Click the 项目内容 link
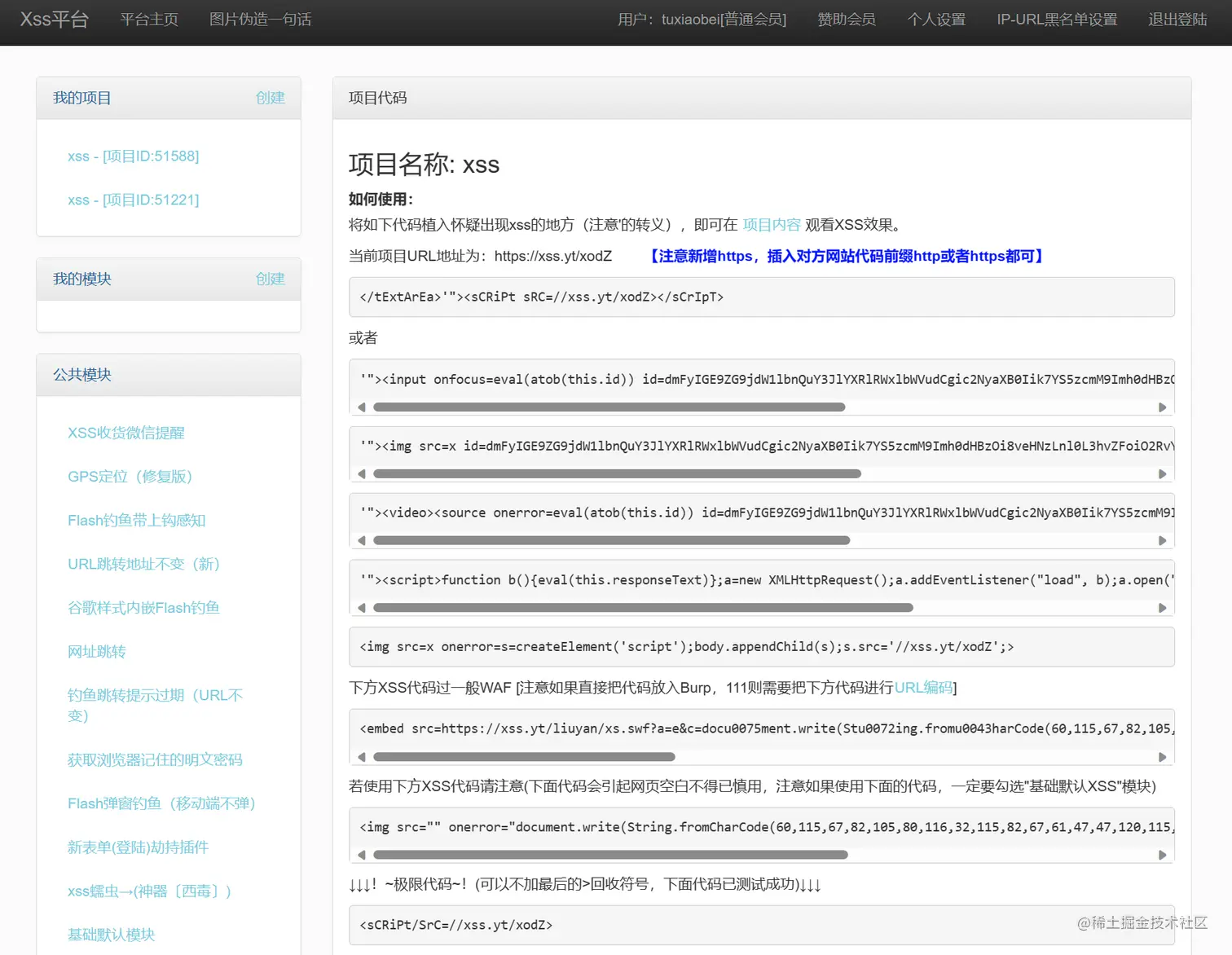The width and height of the screenshot is (1232, 955). pos(772,225)
